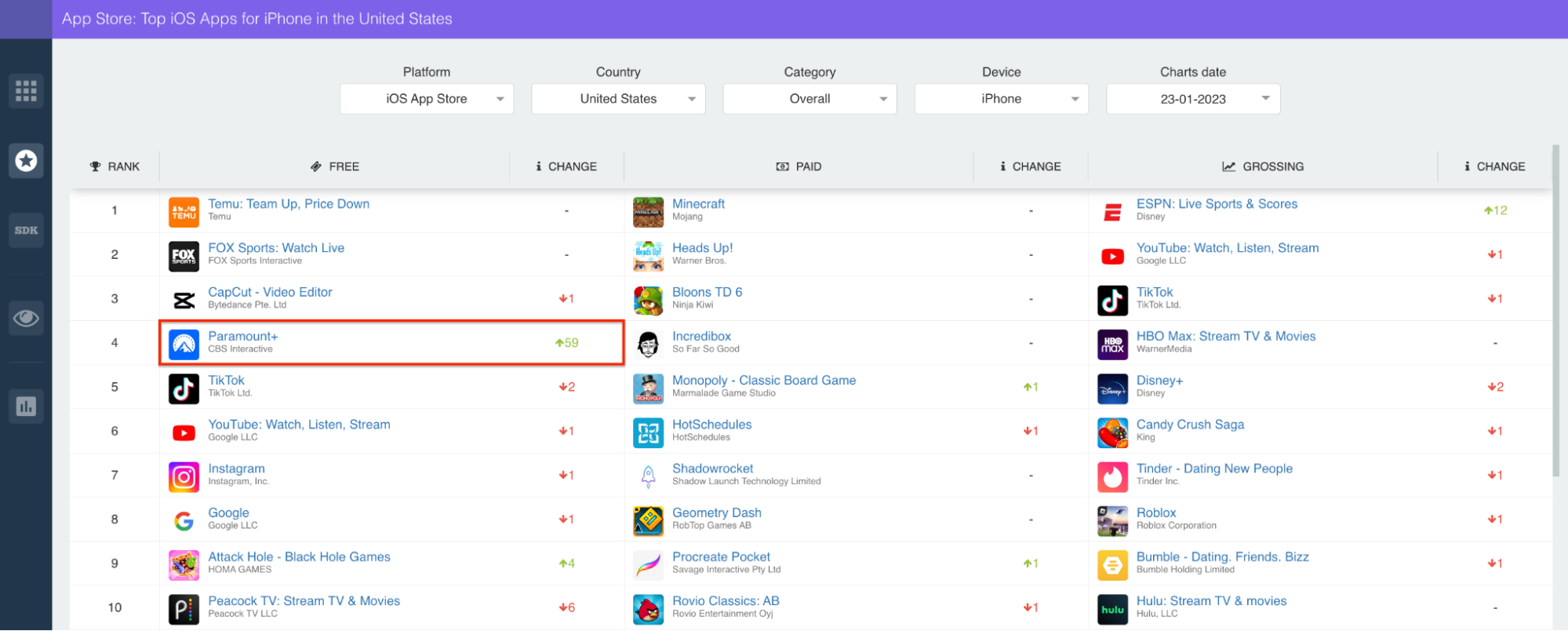Click ESPN rank change value 12
The width and height of the screenshot is (1568, 631).
pyautogui.click(x=1495, y=210)
